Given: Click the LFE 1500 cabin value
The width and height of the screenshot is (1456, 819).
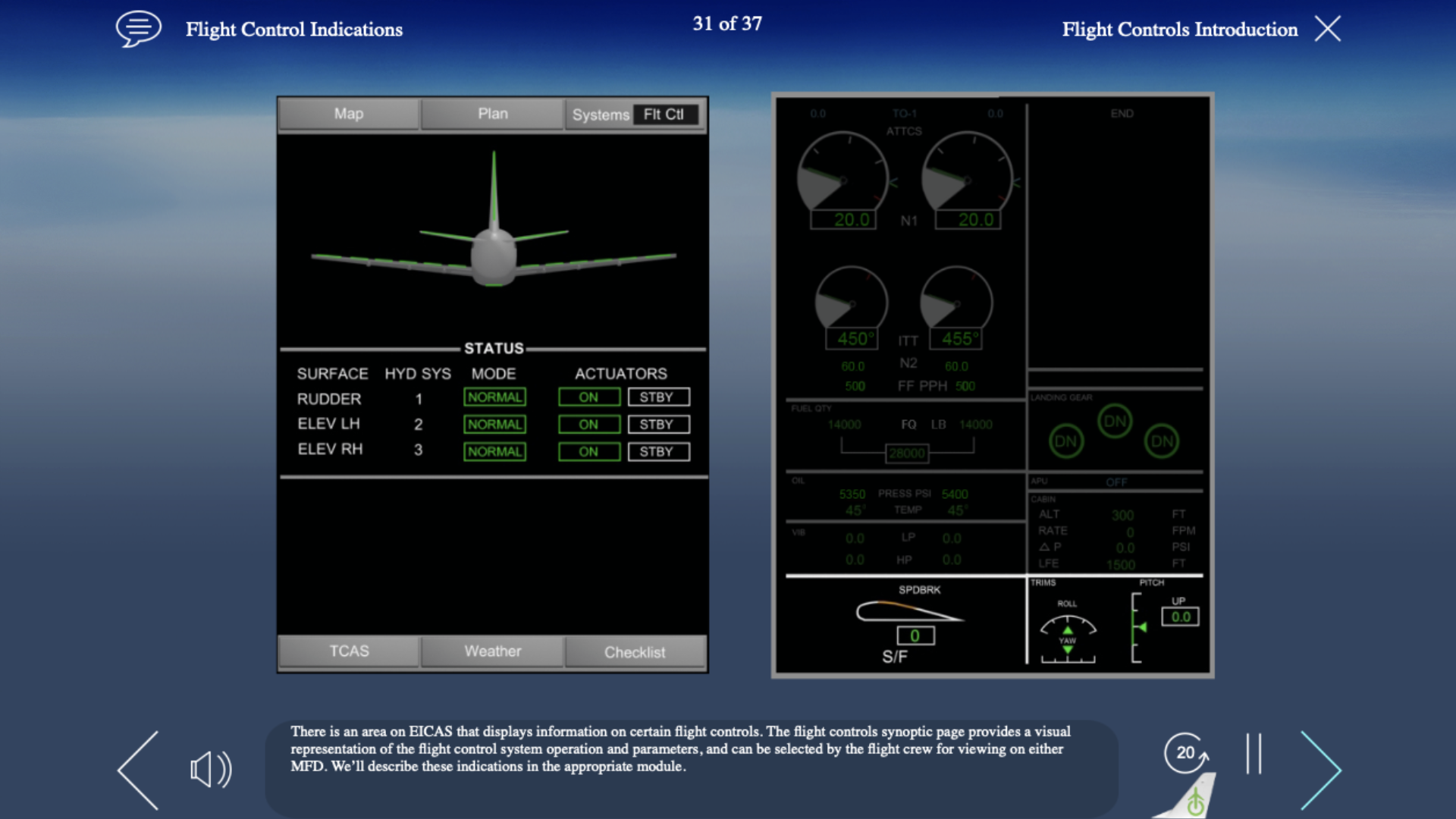Looking at the screenshot, I should [x=1121, y=565].
